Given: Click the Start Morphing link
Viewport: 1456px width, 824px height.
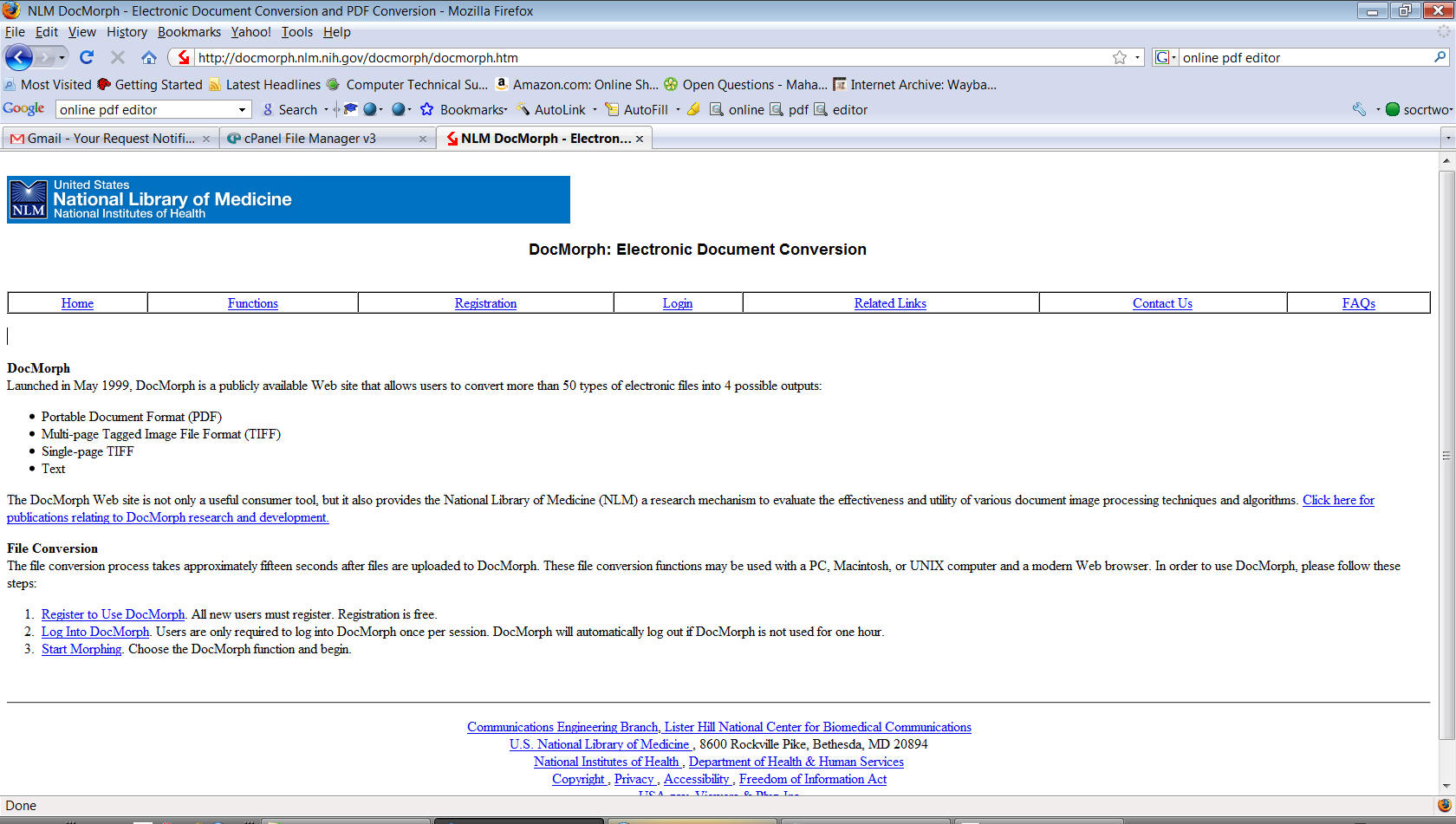Looking at the screenshot, I should (81, 649).
